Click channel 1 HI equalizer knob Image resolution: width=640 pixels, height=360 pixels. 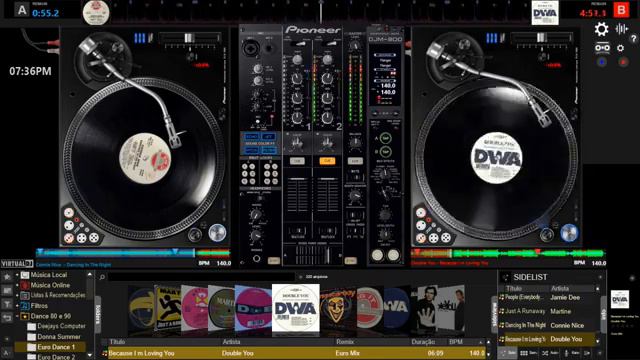pos(297,78)
